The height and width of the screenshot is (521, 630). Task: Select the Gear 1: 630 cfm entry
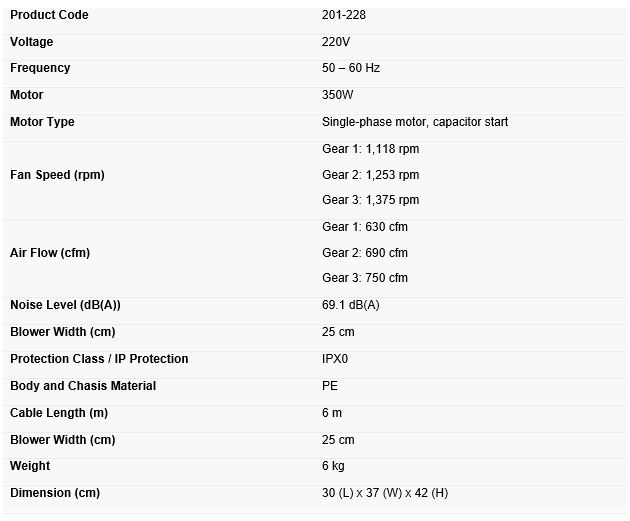point(365,227)
